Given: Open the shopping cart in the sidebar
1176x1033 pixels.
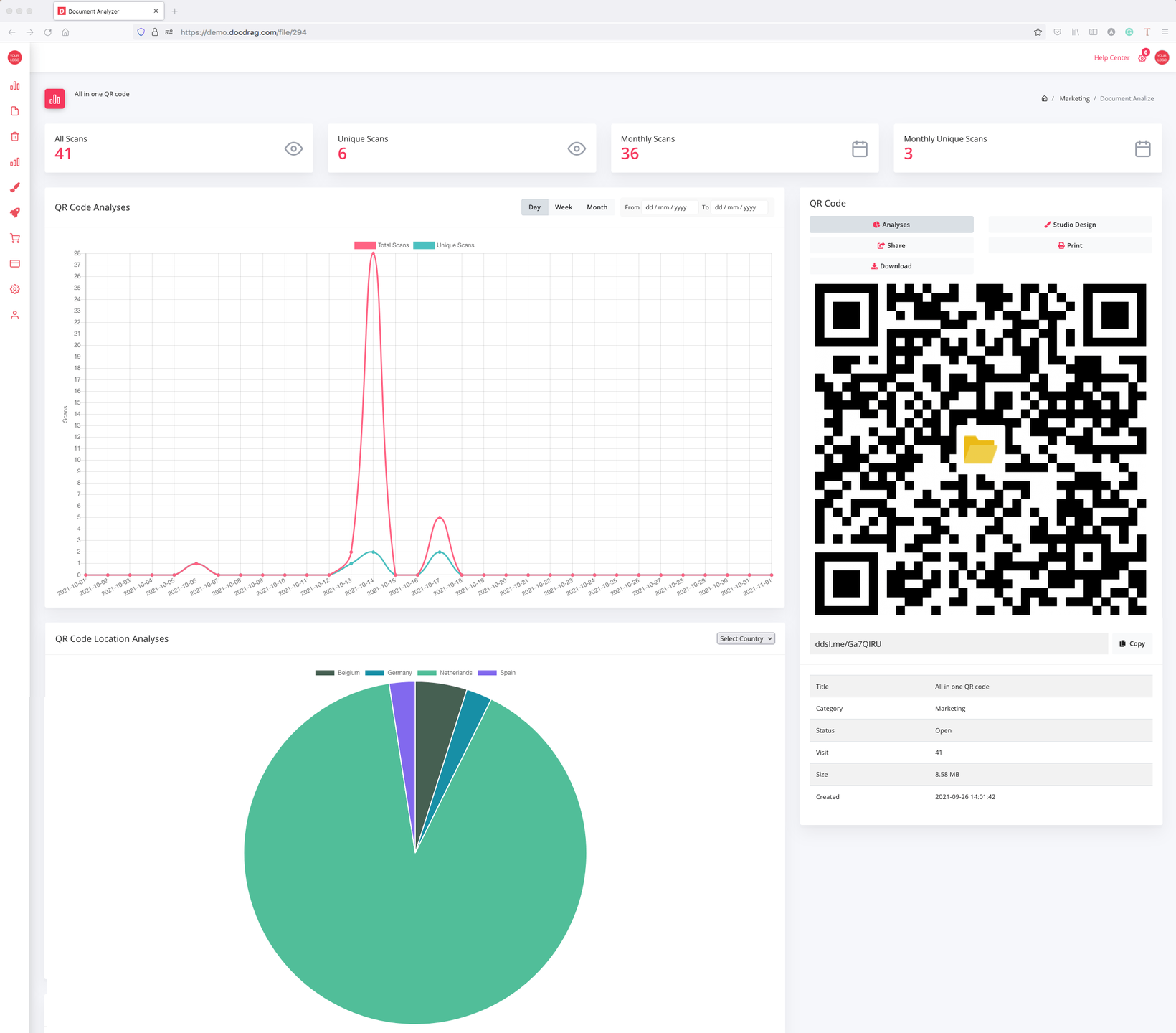Looking at the screenshot, I should (14, 238).
